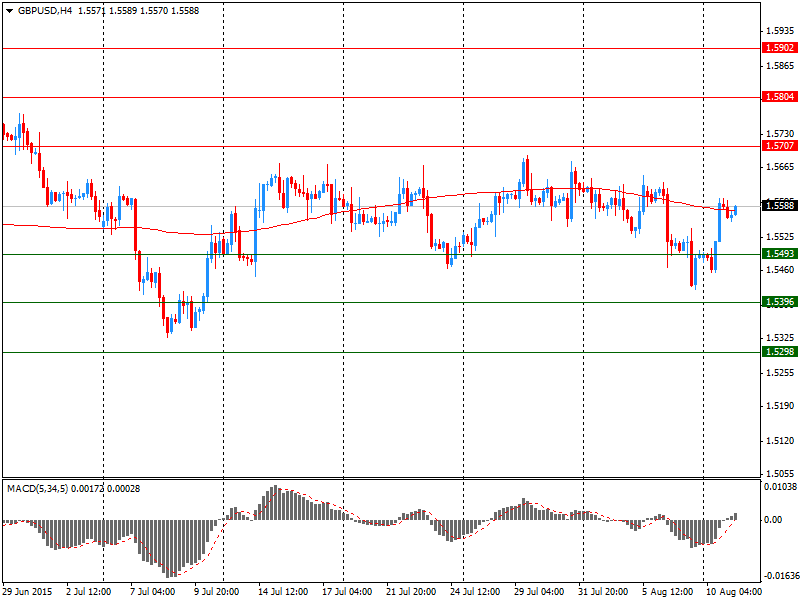Click the MACD scale value 0.01038
Viewport: 800px width, 600px height.
coord(780,487)
